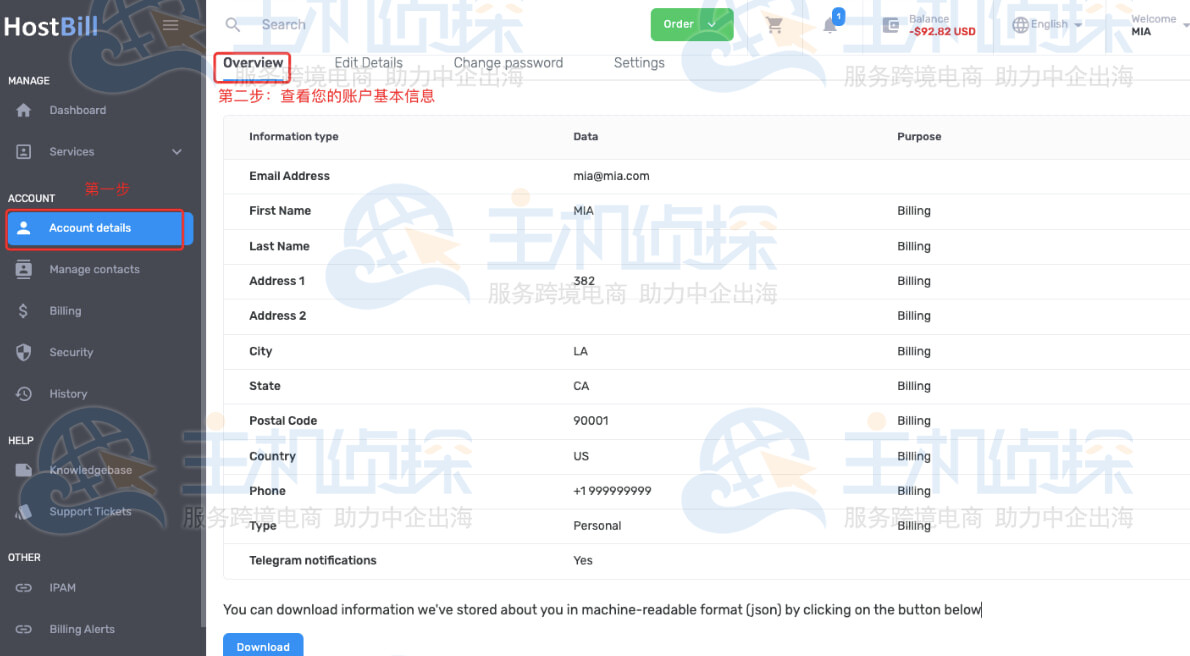Click the Services sidebar icon

coord(25,152)
